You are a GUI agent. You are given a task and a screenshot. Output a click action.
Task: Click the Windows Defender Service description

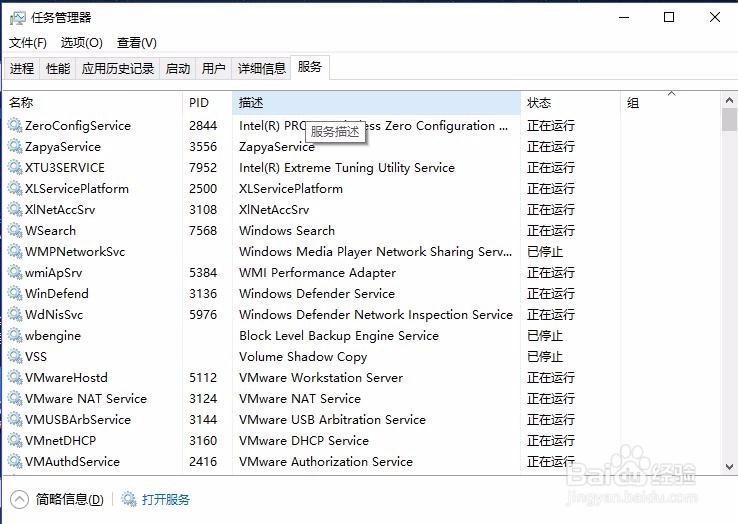point(317,294)
